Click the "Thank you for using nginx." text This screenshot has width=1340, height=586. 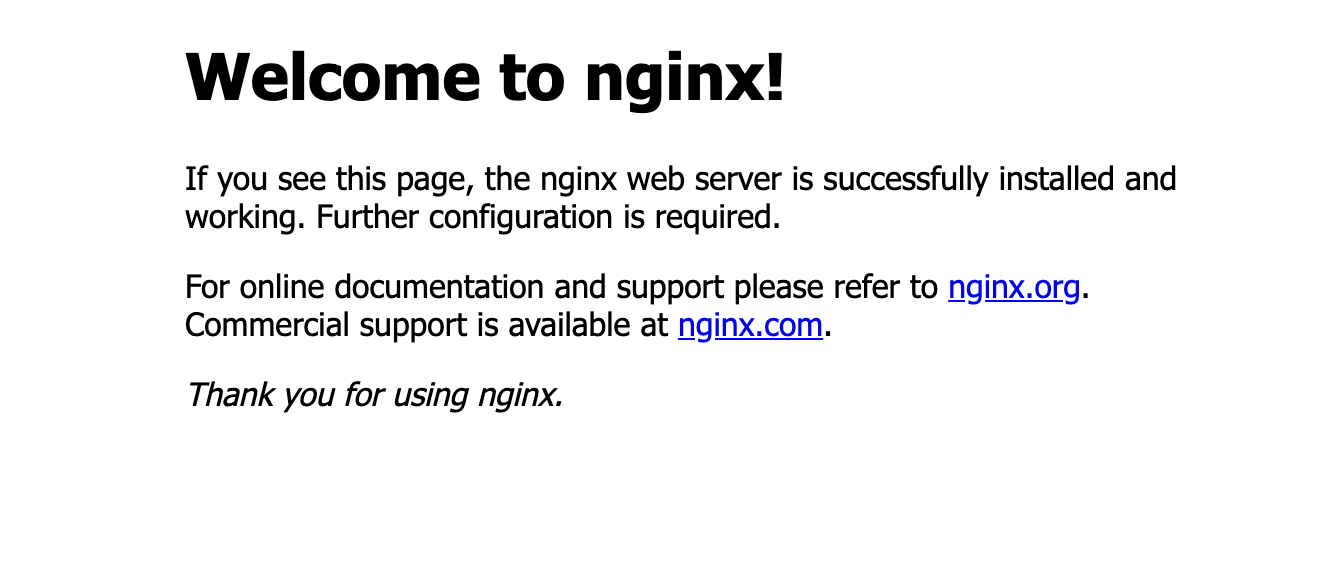375,395
